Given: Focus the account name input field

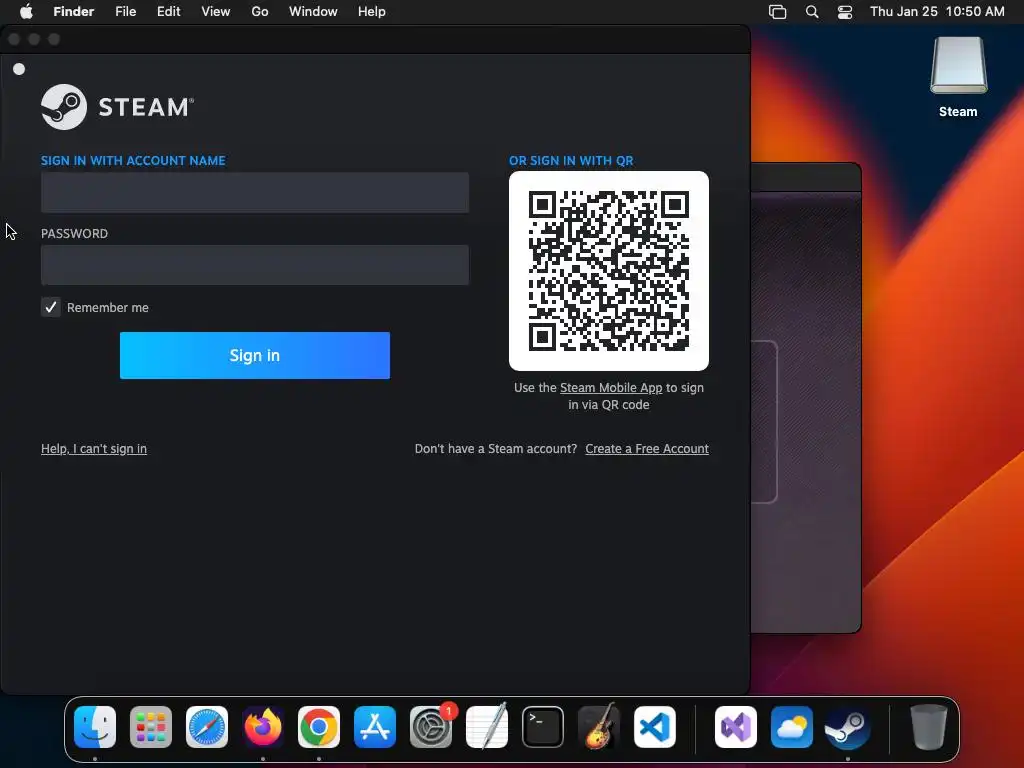Looking at the screenshot, I should 255,193.
